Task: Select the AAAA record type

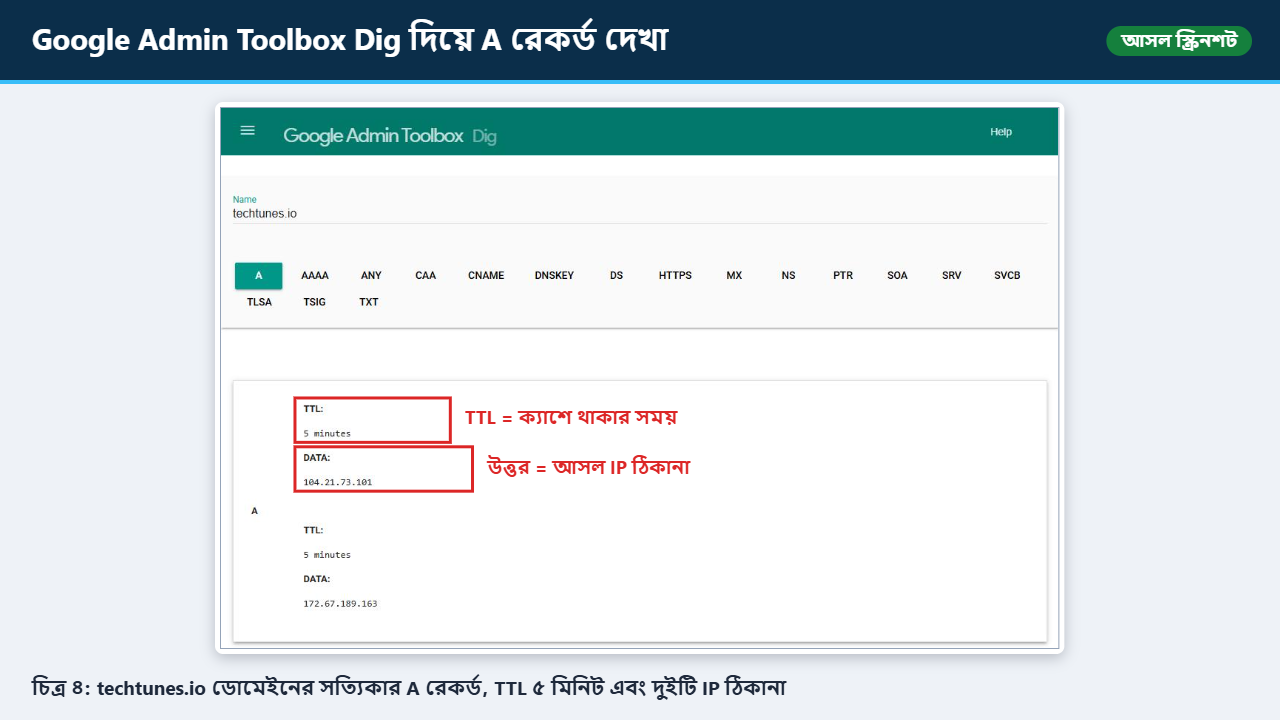Action: [315, 276]
